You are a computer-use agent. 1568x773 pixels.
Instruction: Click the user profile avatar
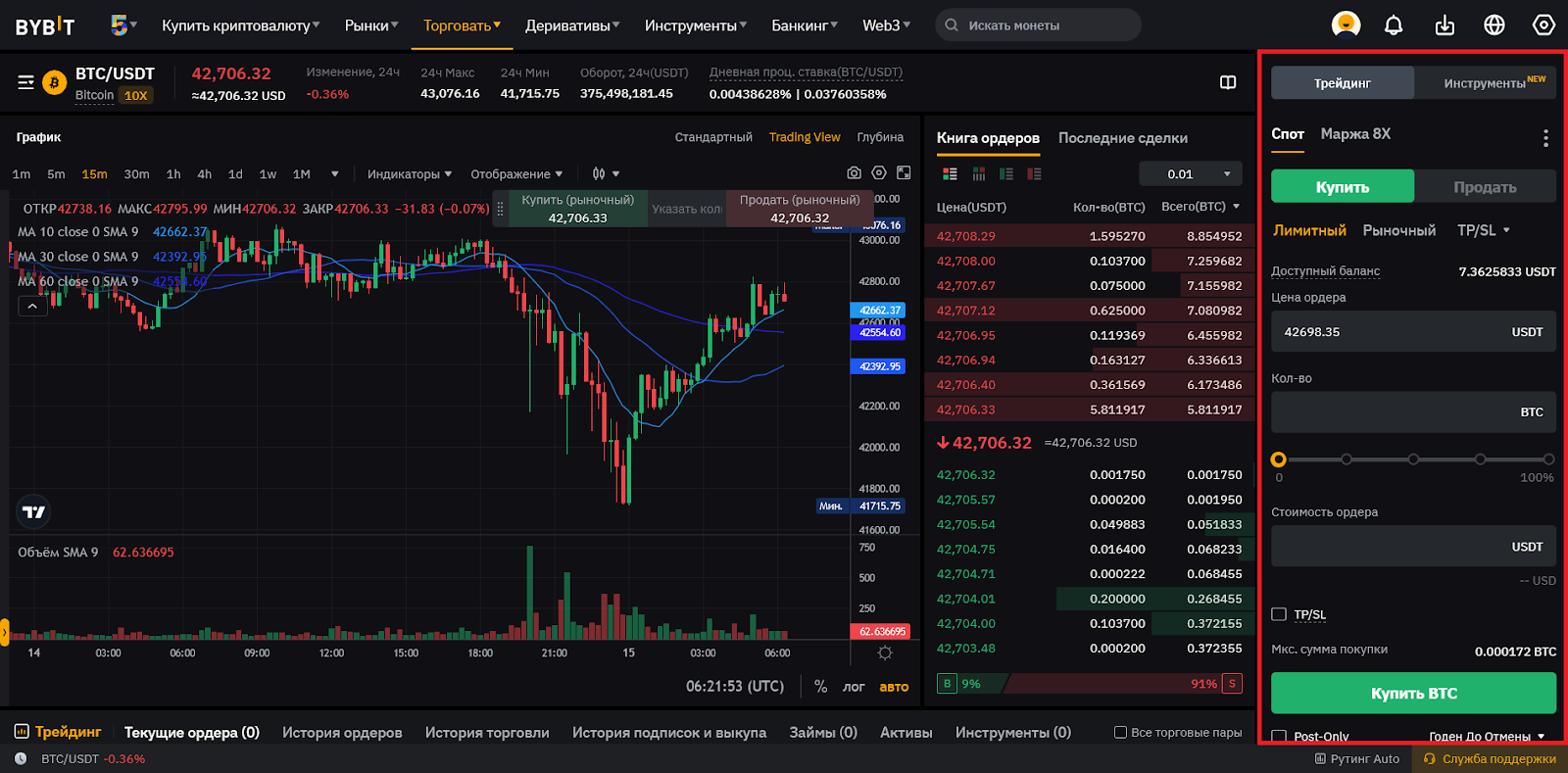1346,24
